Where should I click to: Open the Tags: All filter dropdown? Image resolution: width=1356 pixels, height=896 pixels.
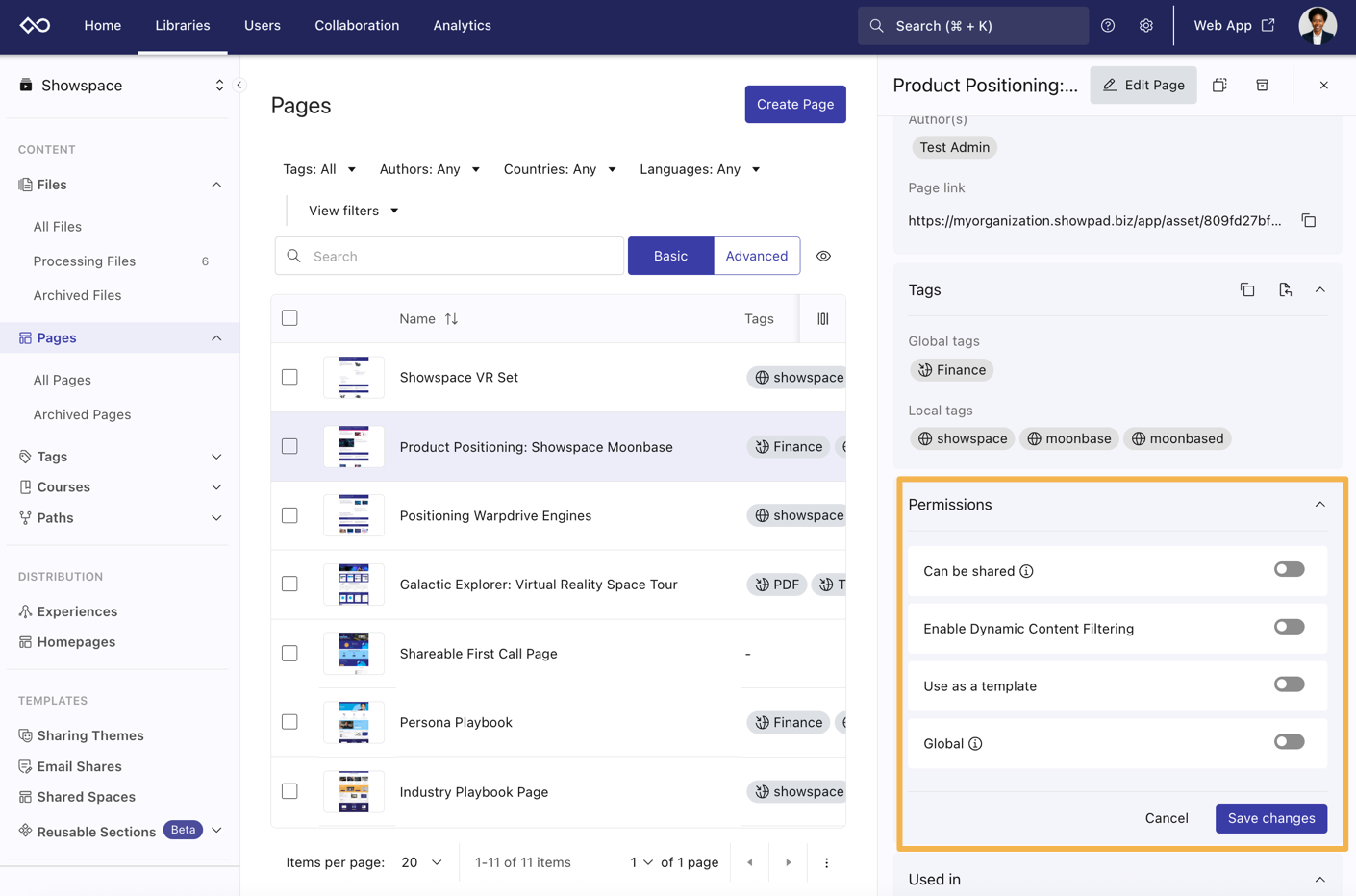point(319,169)
